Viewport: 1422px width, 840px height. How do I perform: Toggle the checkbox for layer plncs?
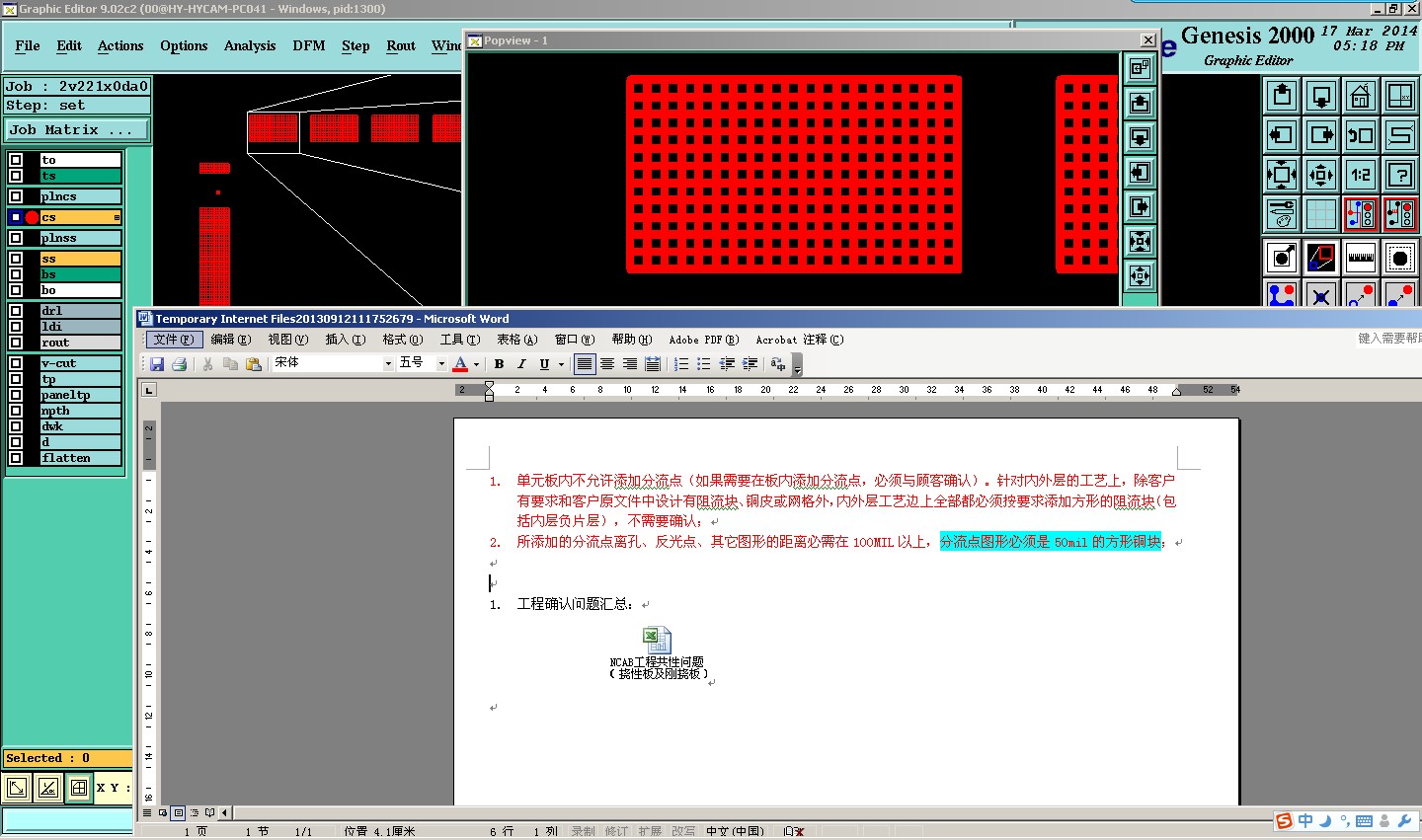(x=16, y=196)
